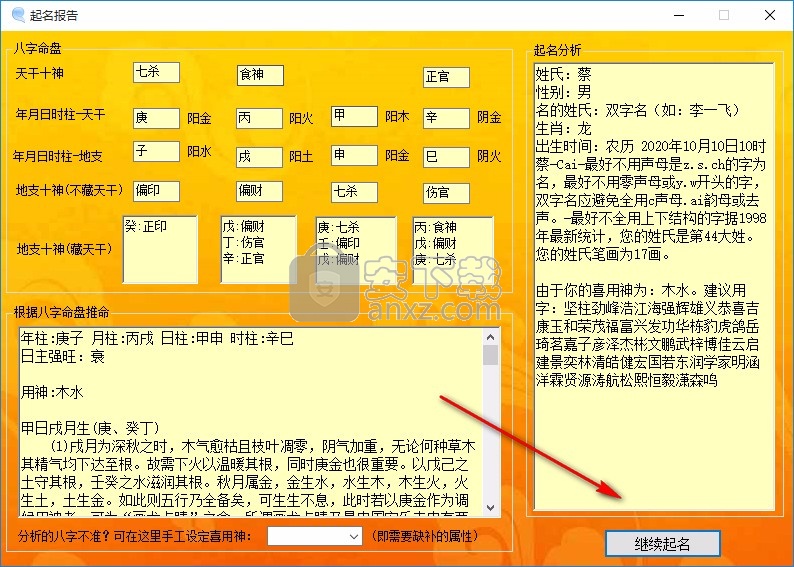Viewport: 794px width, 567px height.
Task: Click the 生肖：龙 line
Action: (563, 128)
